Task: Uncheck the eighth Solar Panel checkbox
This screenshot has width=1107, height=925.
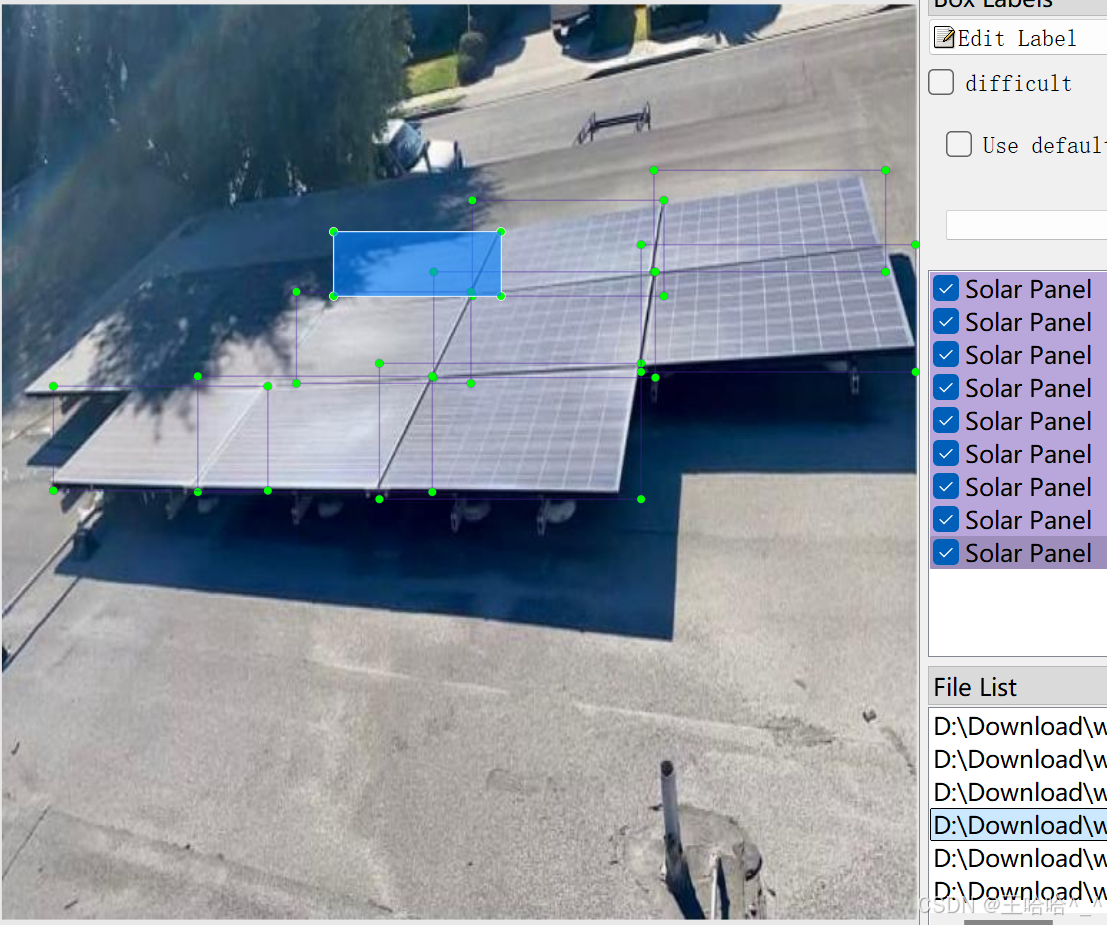Action: coord(946,520)
